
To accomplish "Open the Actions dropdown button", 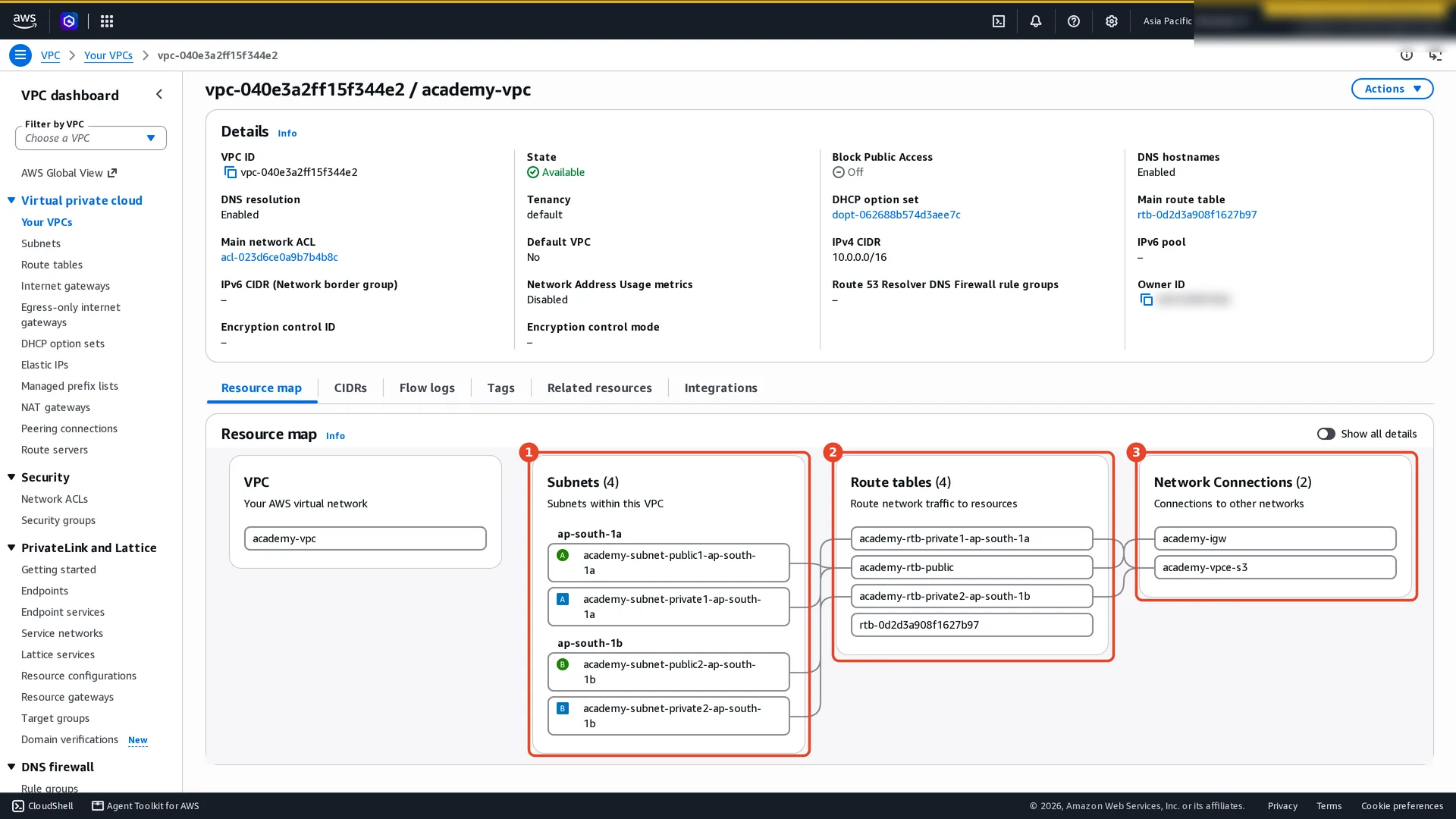I will click(x=1392, y=89).
